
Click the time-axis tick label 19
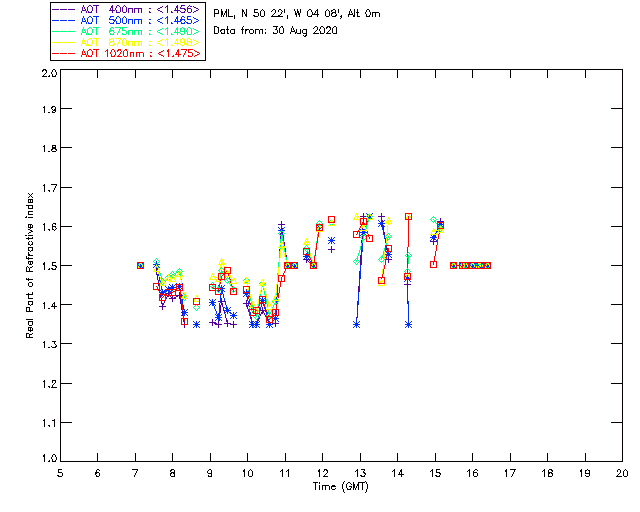[x=585, y=473]
